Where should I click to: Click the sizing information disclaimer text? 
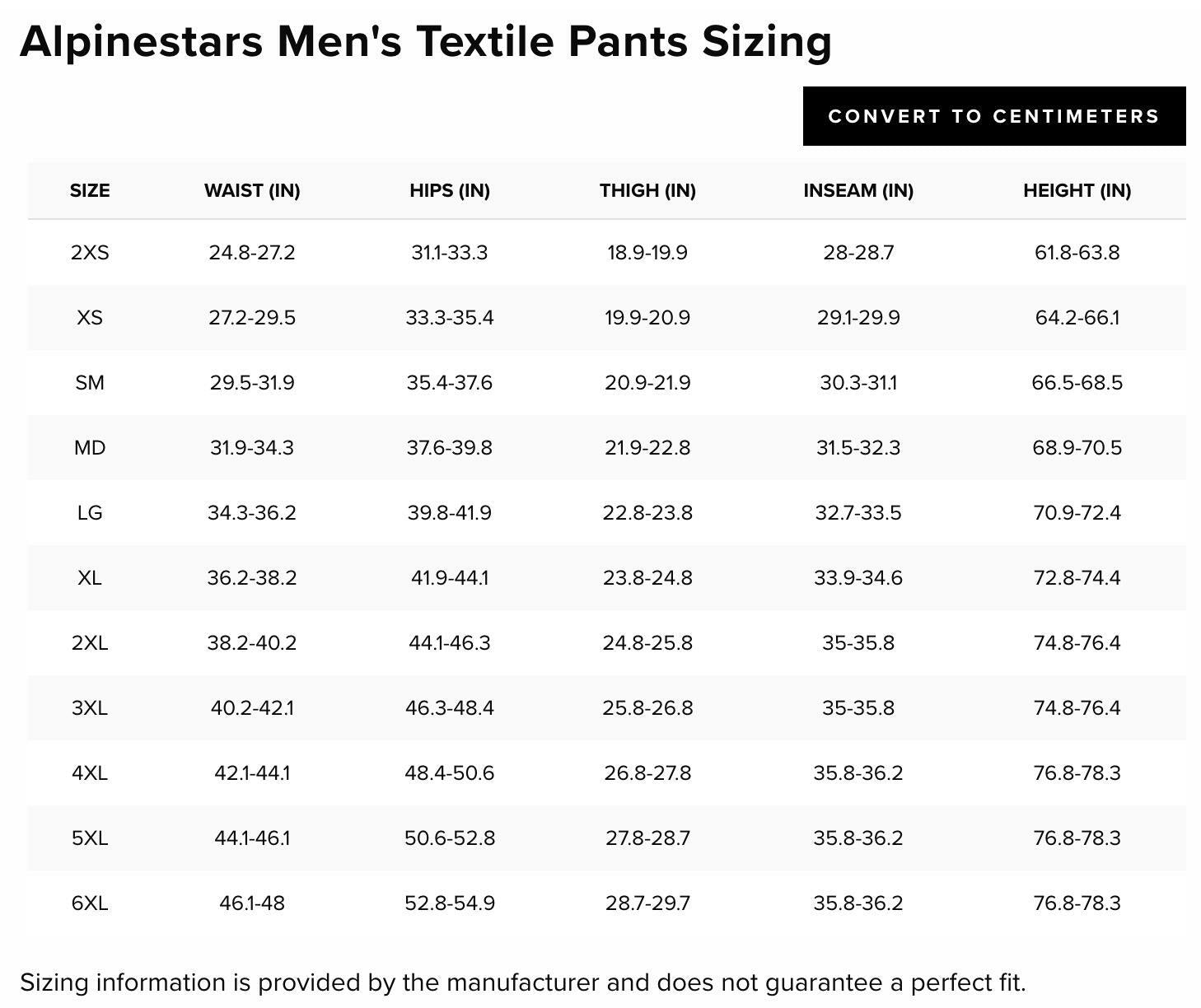tap(523, 982)
